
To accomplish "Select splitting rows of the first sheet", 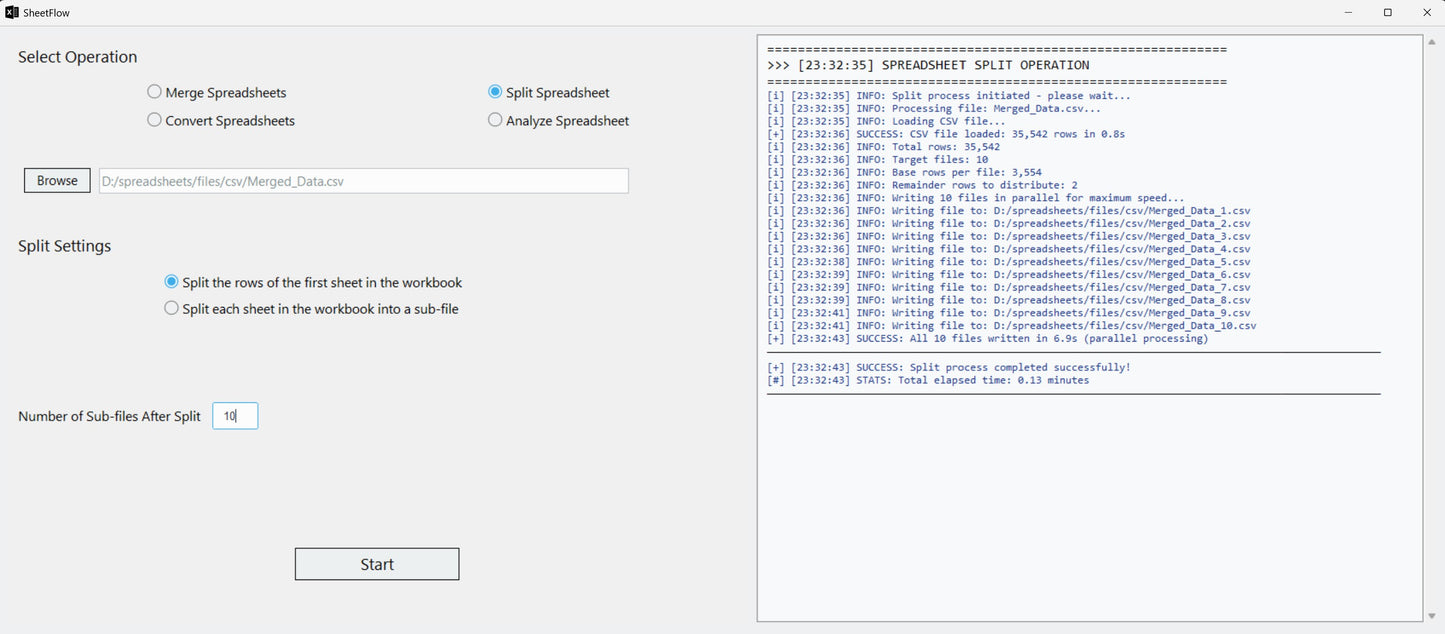I will coord(171,281).
